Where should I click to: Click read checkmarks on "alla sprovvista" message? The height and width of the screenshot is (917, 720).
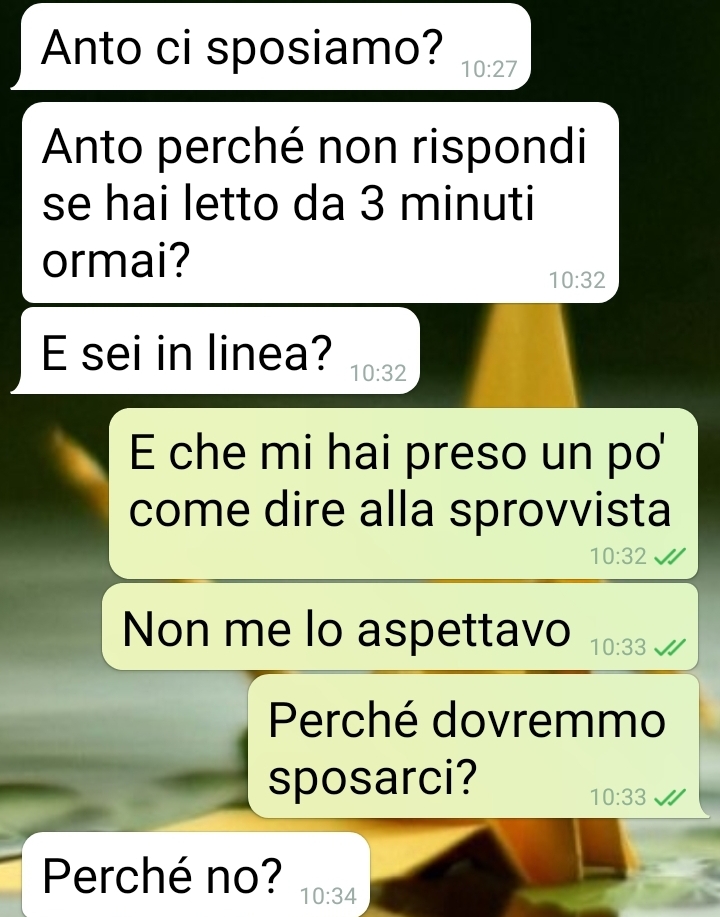[x=669, y=557]
